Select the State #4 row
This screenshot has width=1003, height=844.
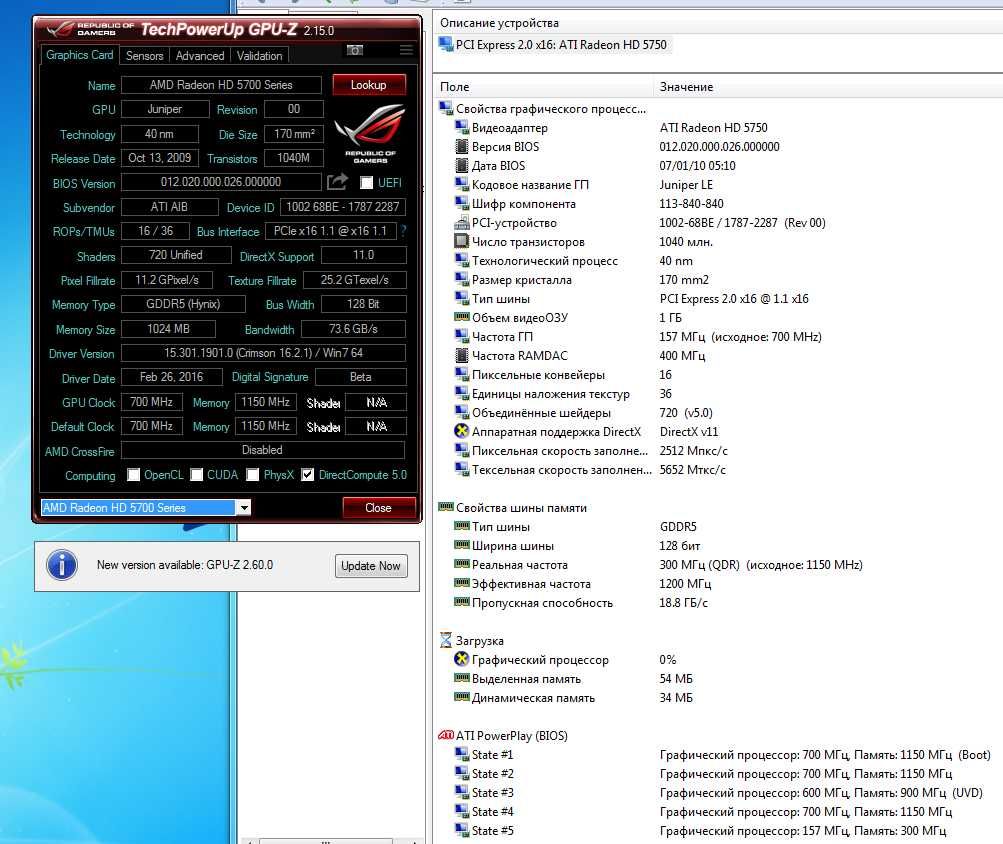coord(704,811)
